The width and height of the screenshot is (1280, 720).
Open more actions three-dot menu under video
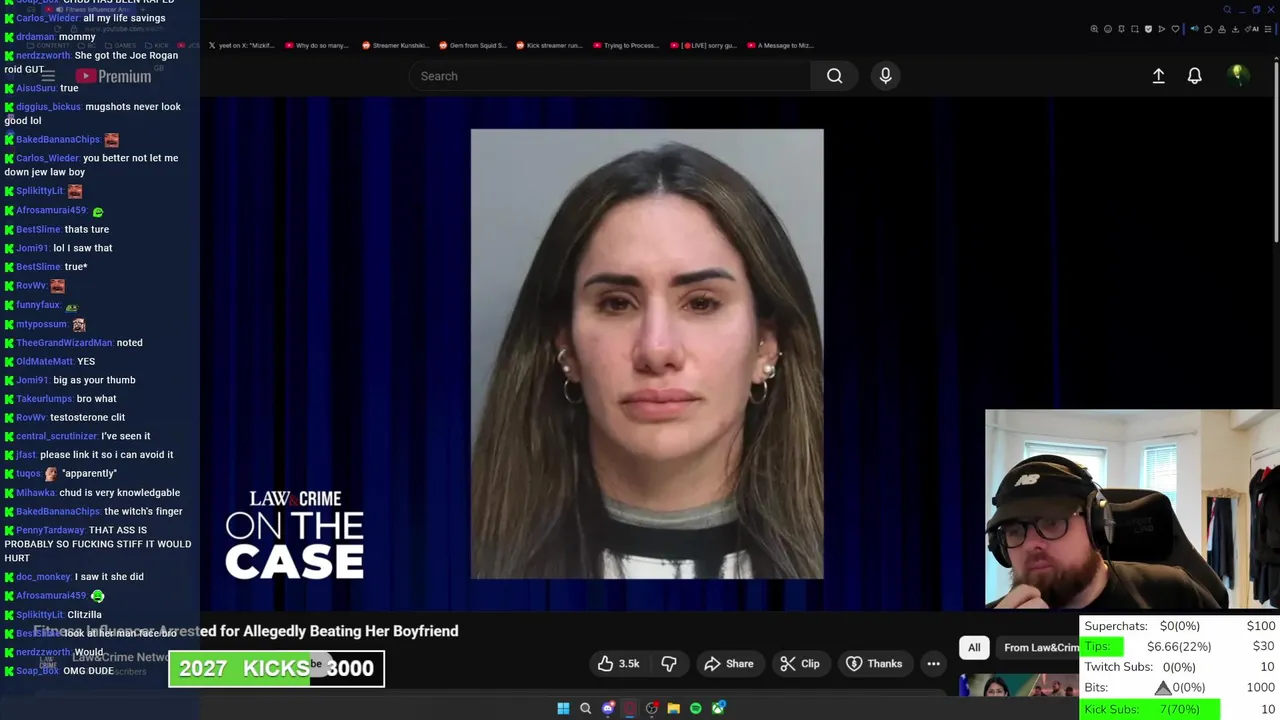point(933,664)
